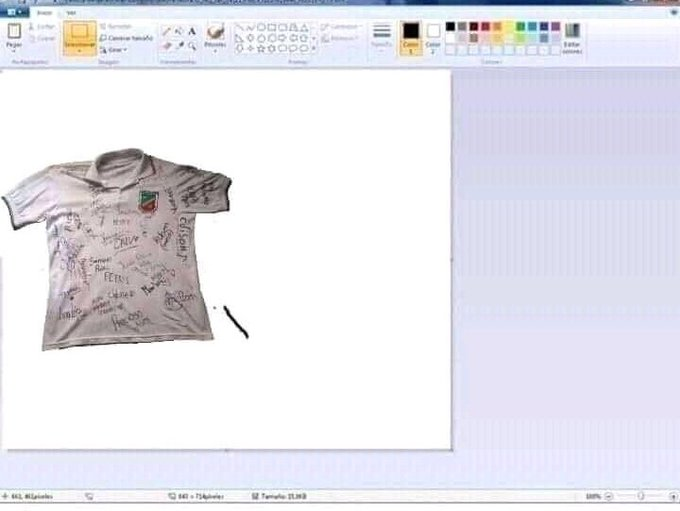Open the dropdown arrow under Pegar
The height and width of the screenshot is (511, 680).
[x=14, y=51]
